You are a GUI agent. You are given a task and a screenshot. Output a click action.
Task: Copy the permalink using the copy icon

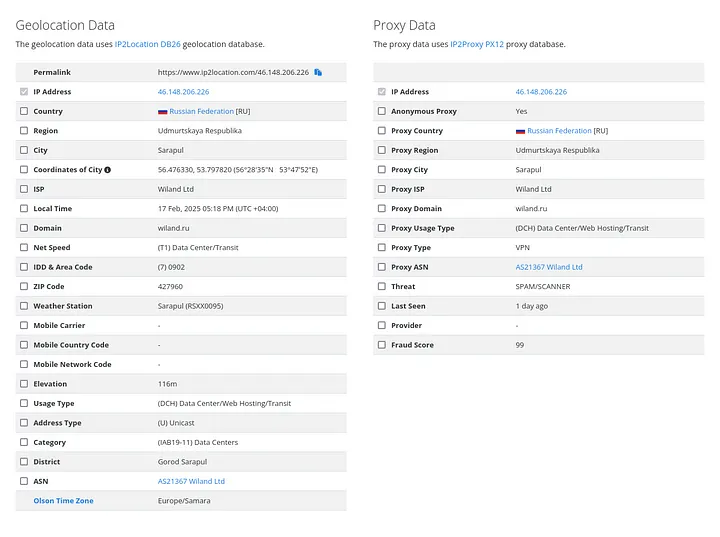[318, 72]
